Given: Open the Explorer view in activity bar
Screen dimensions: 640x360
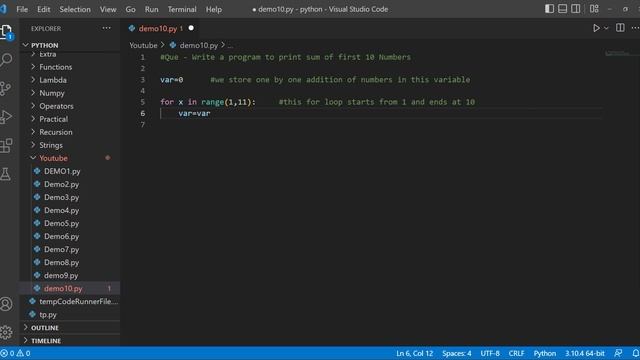Looking at the screenshot, I should click(x=7, y=32).
